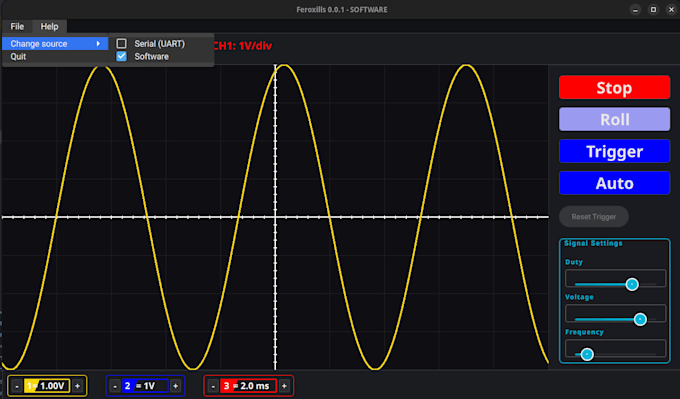Select Quit from the File menu
680x399 pixels.
(x=18, y=56)
